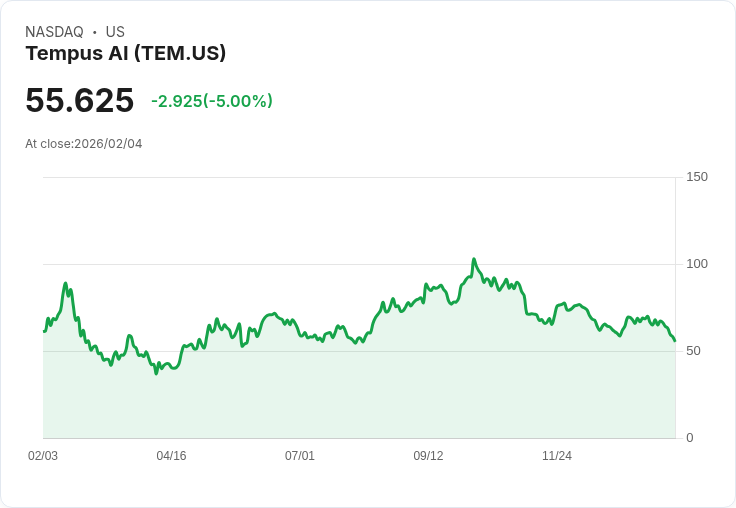
Task: Click the 50 y-axis label
Action: pos(693,351)
